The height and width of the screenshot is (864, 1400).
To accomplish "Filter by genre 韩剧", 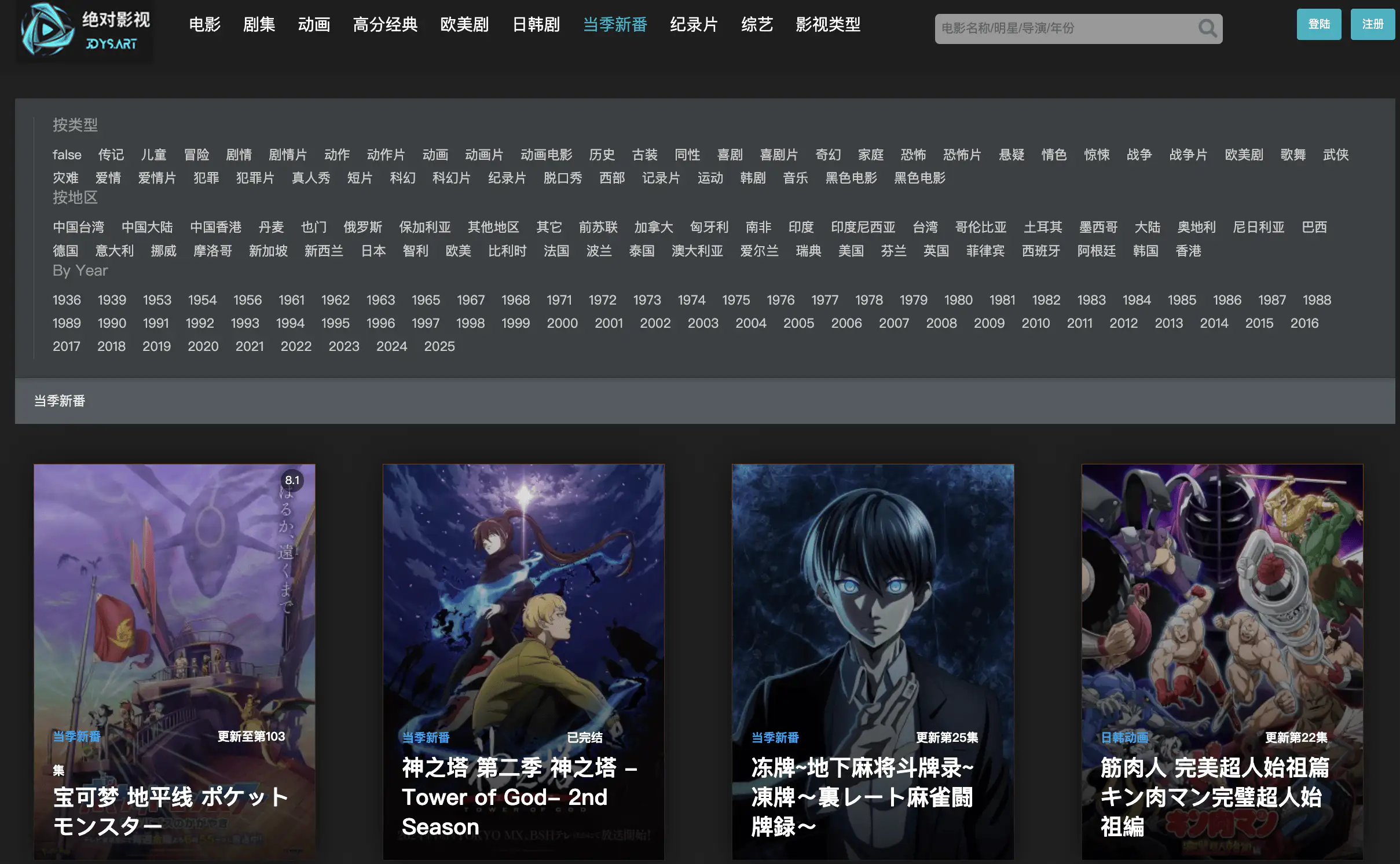I will pos(753,178).
